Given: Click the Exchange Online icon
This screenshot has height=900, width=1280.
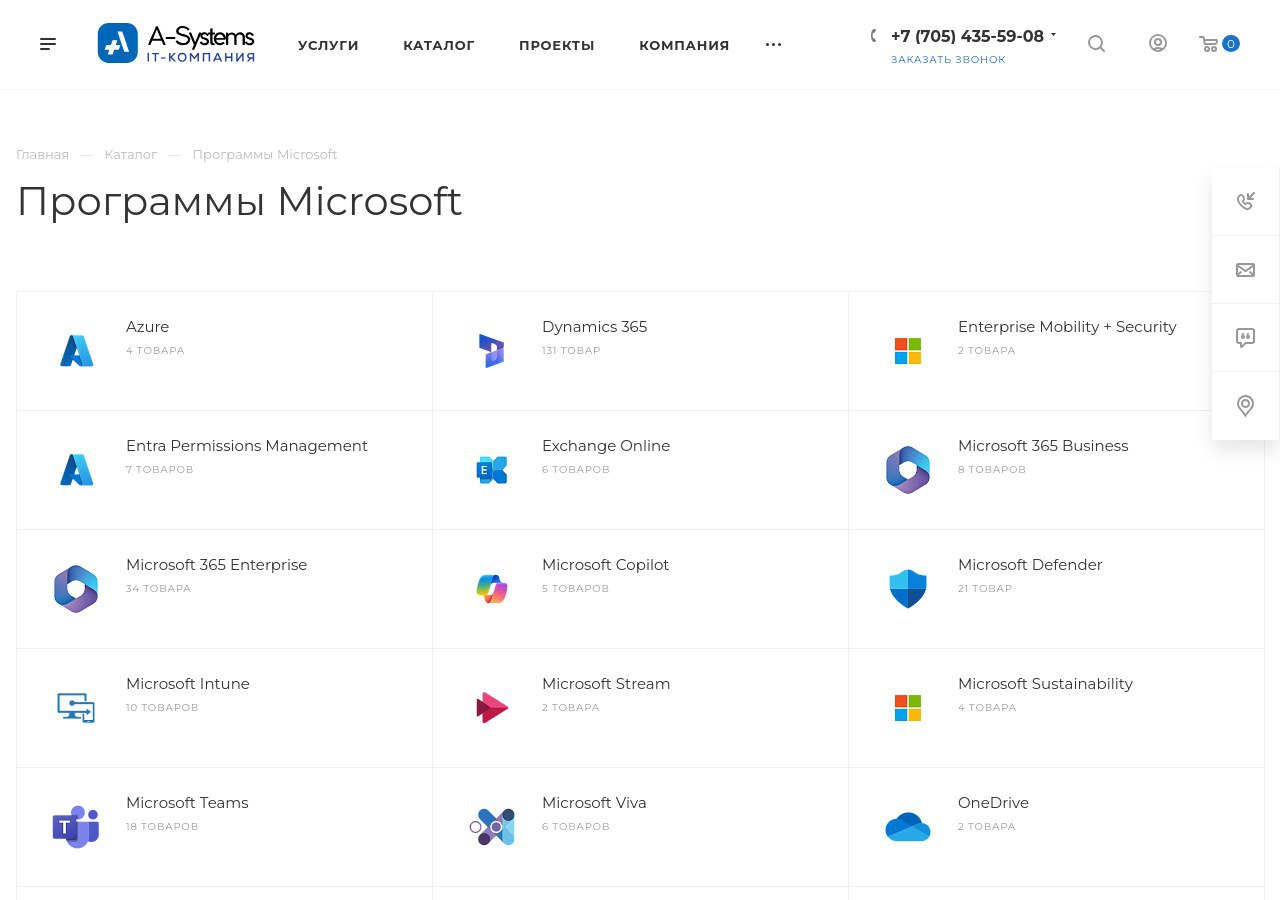Looking at the screenshot, I should pos(492,470).
